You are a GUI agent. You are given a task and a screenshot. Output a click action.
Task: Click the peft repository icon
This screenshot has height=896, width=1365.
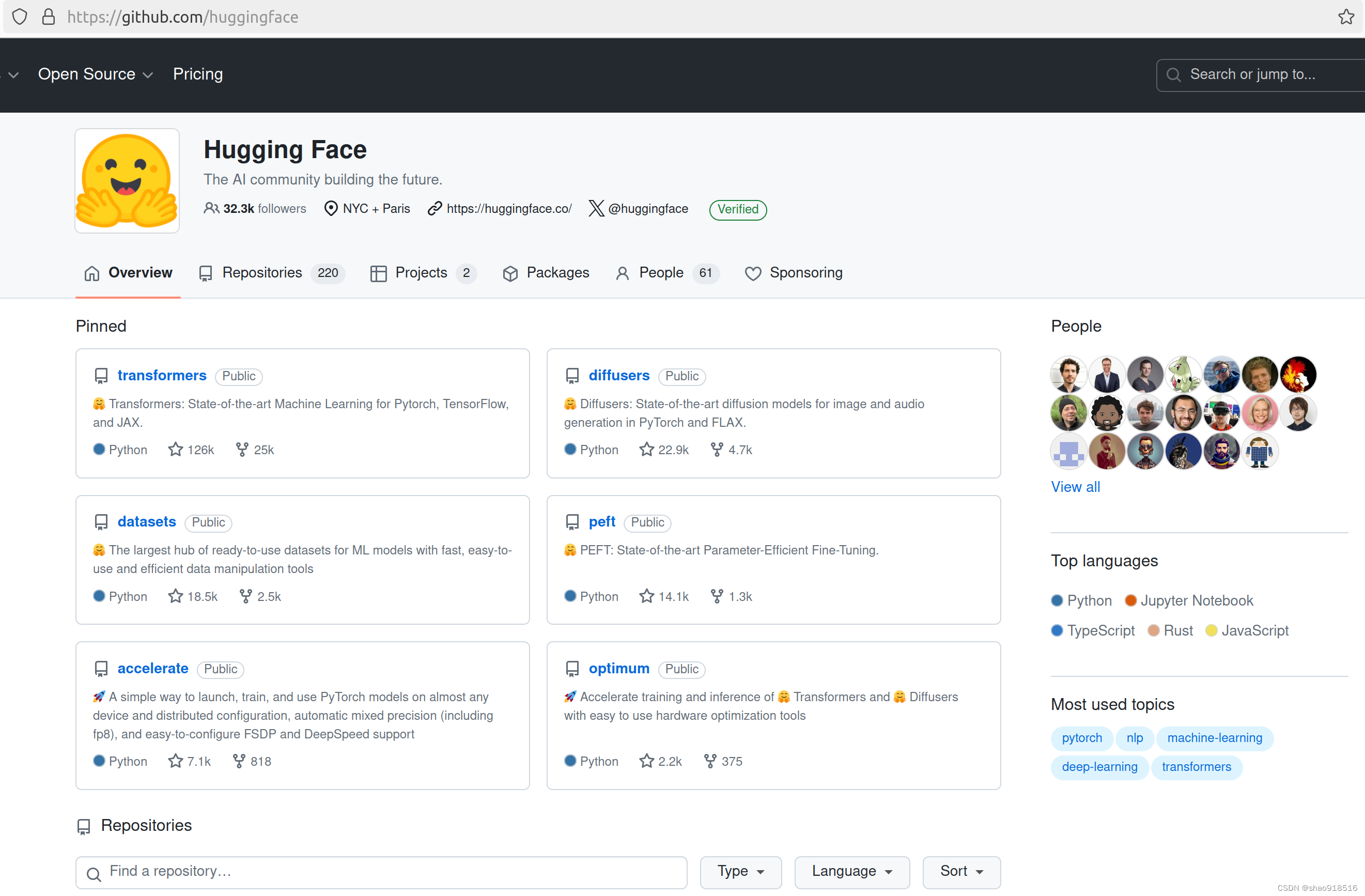click(x=571, y=521)
